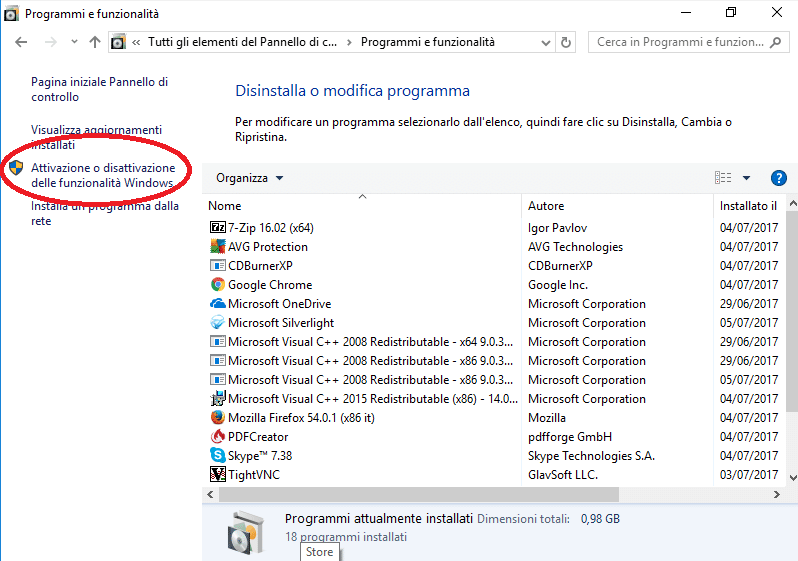Click the GlavSoft LLC. author cell
The height and width of the screenshot is (561, 798).
(x=563, y=474)
